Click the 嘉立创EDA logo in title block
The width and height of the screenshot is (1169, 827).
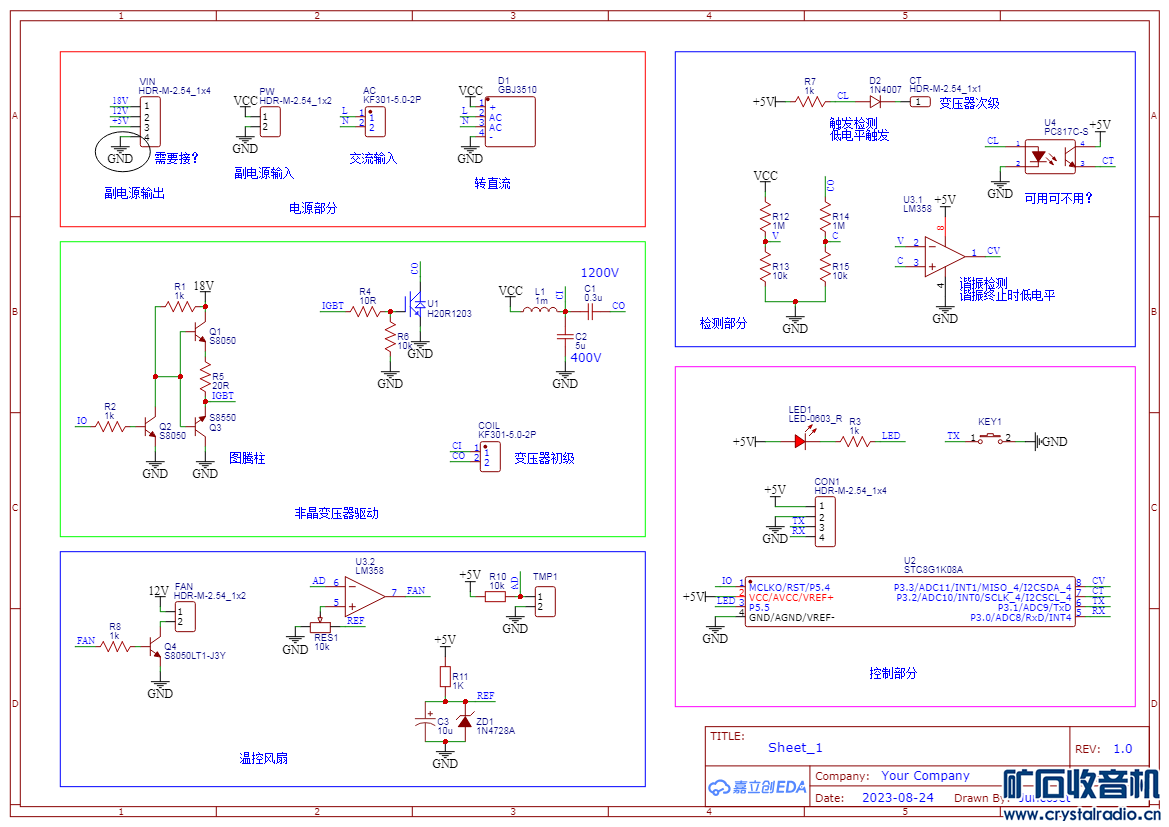pyautogui.click(x=757, y=787)
